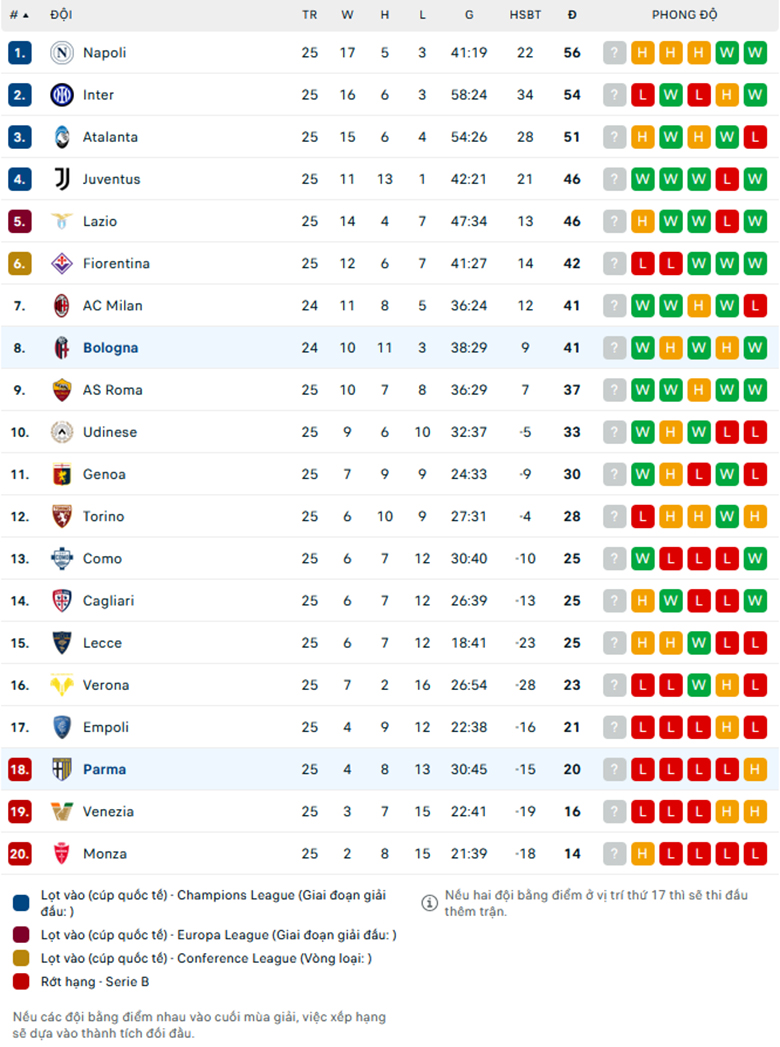This screenshot has width=780, height=1047.
Task: Sort standings by HSBT goal difference column
Action: click(525, 15)
